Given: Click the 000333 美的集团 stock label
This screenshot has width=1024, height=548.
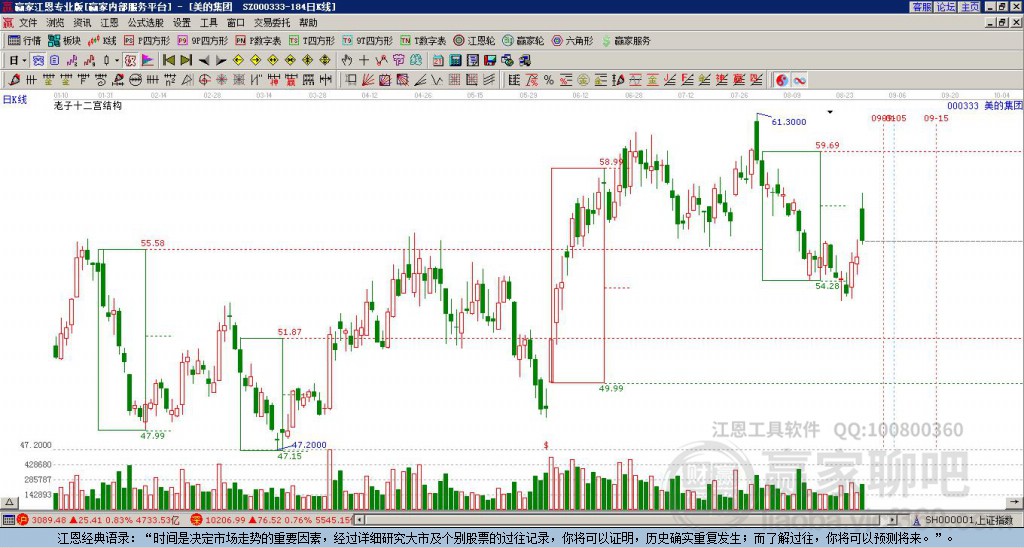Looking at the screenshot, I should [984, 105].
